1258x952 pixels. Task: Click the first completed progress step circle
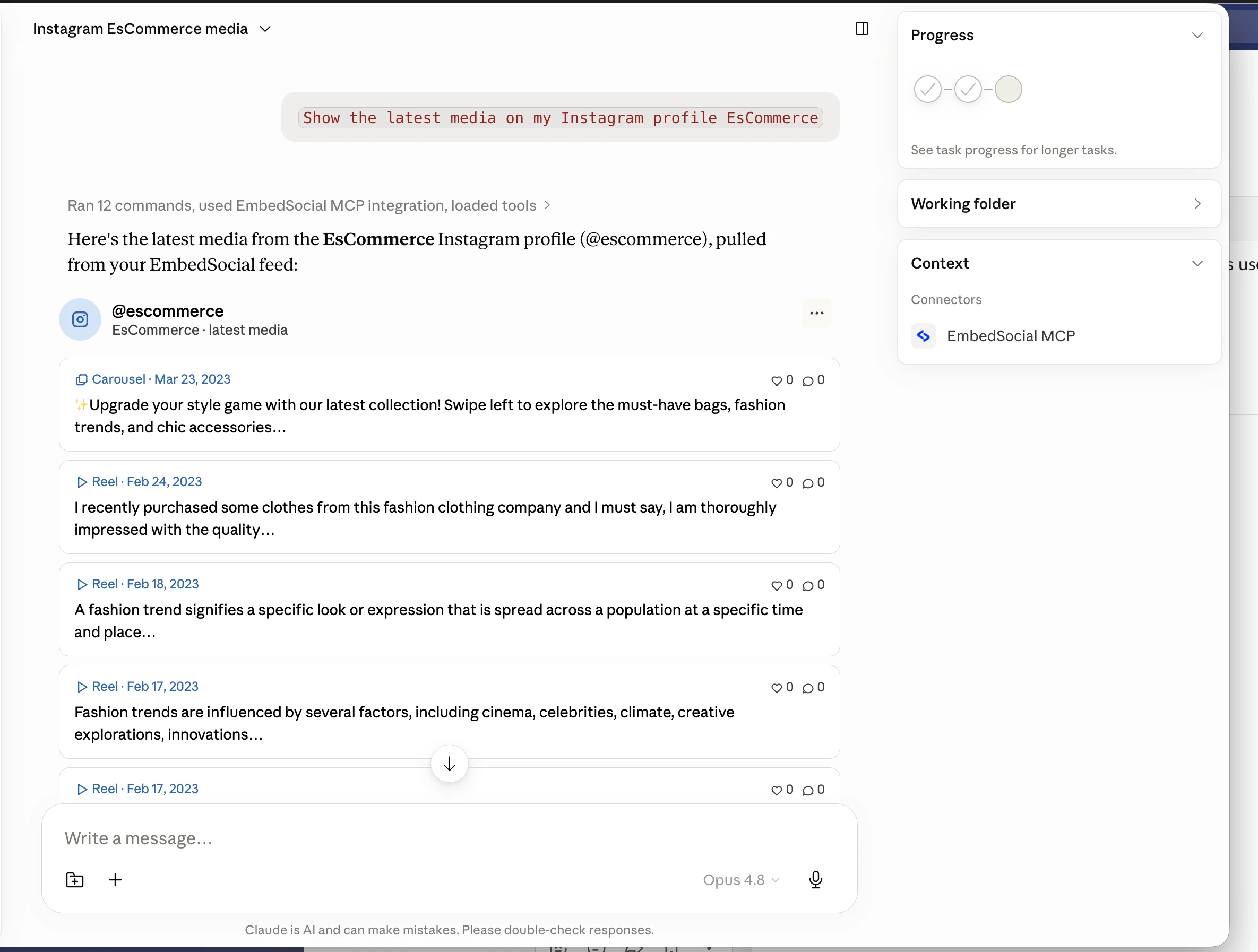click(927, 89)
